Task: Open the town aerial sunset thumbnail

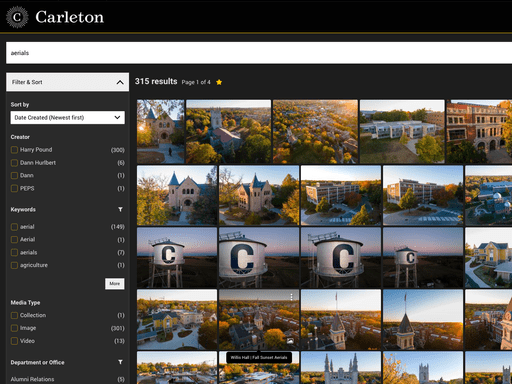Action: click(x=315, y=131)
